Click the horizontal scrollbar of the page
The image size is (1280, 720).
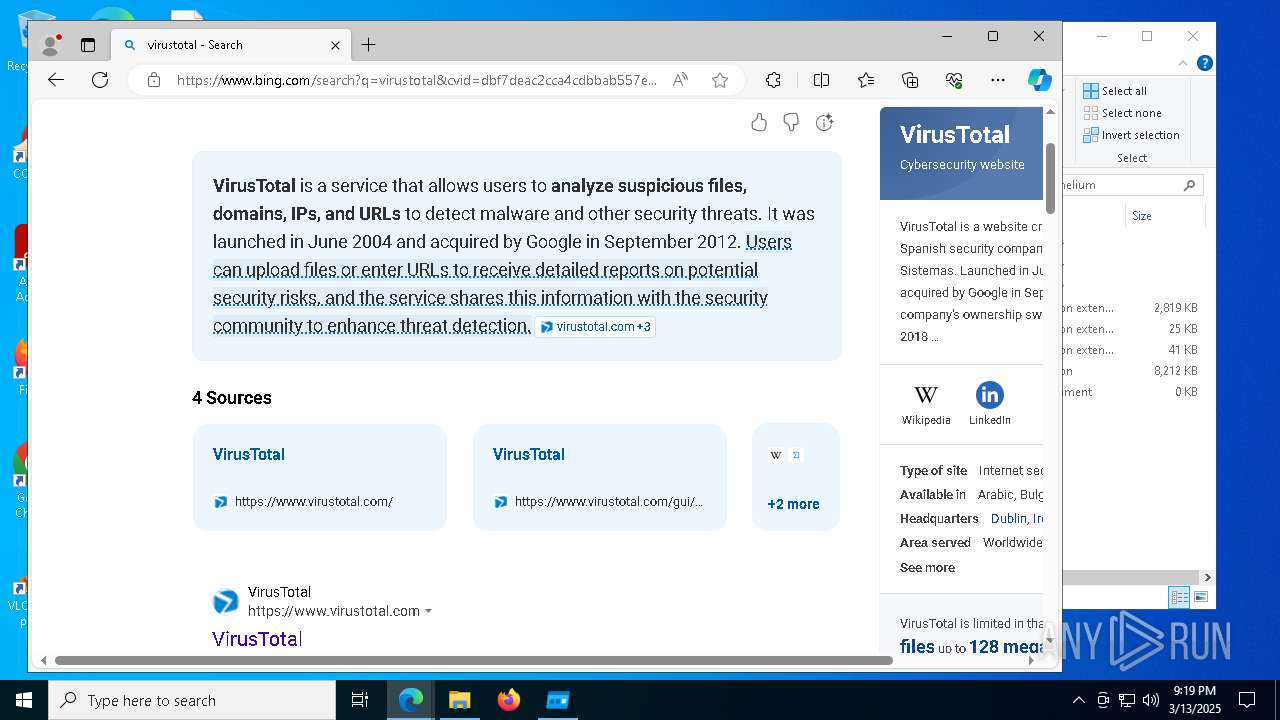(473, 660)
